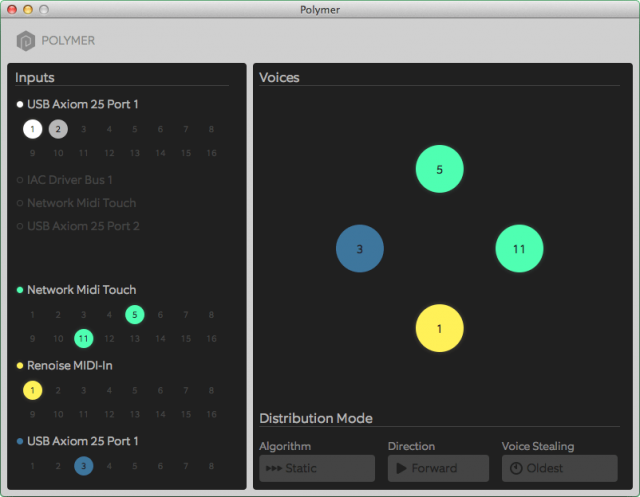Open the Algorithm dropdown showing Static
The width and height of the screenshot is (640, 497).
coord(316,468)
